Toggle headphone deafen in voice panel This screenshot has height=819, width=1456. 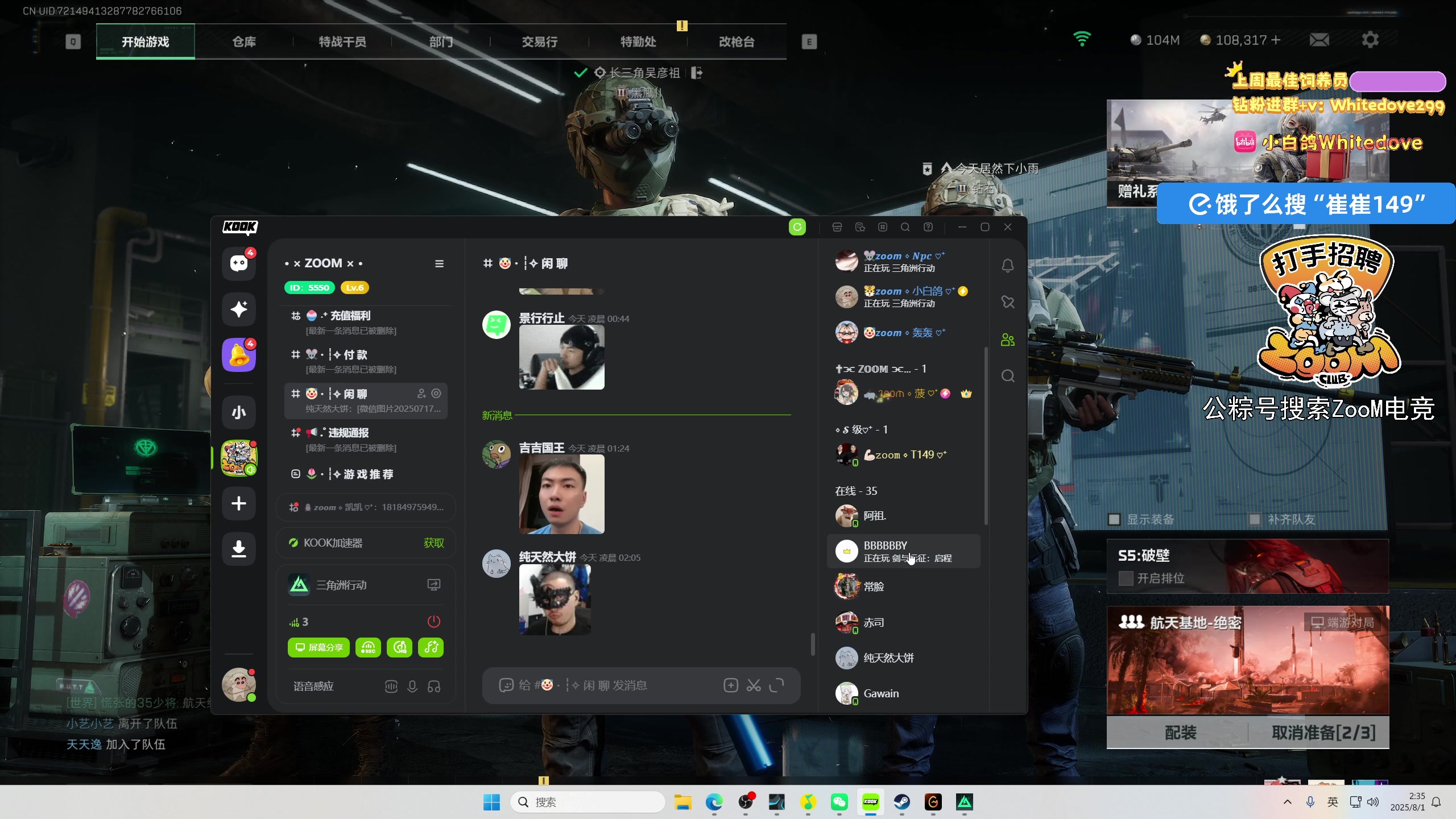pos(434,686)
